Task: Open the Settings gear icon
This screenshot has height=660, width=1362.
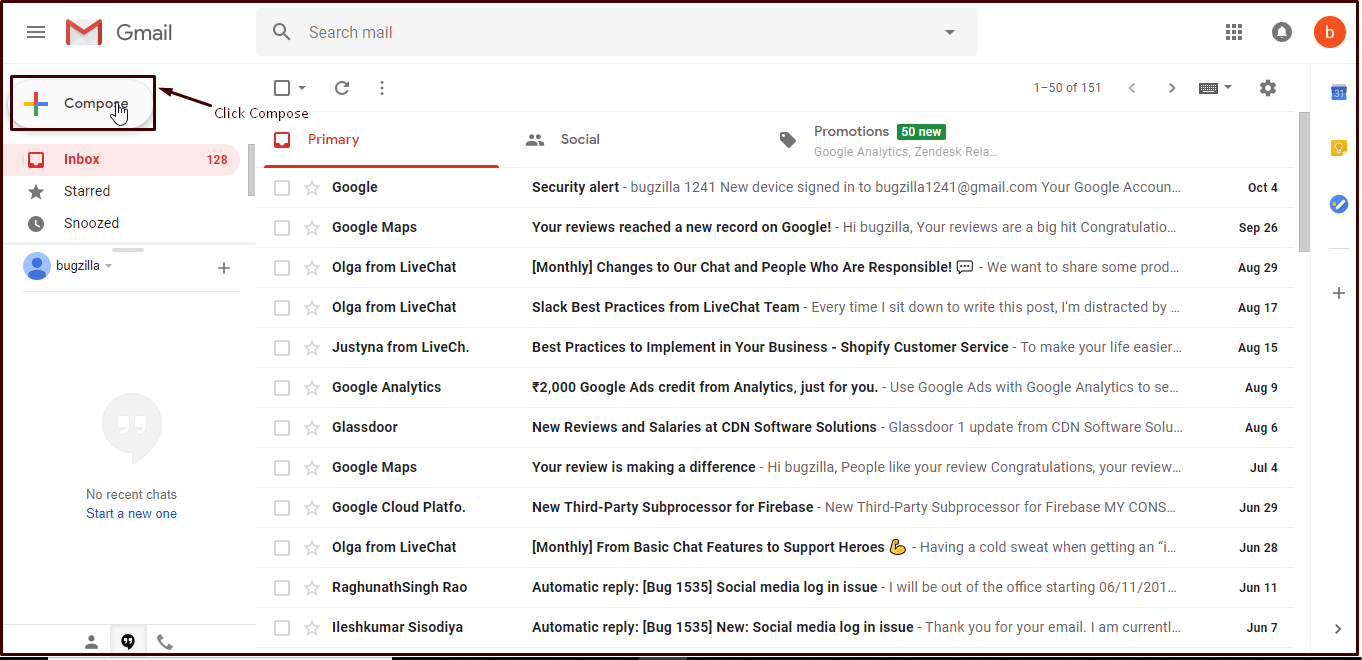Action: click(x=1268, y=88)
